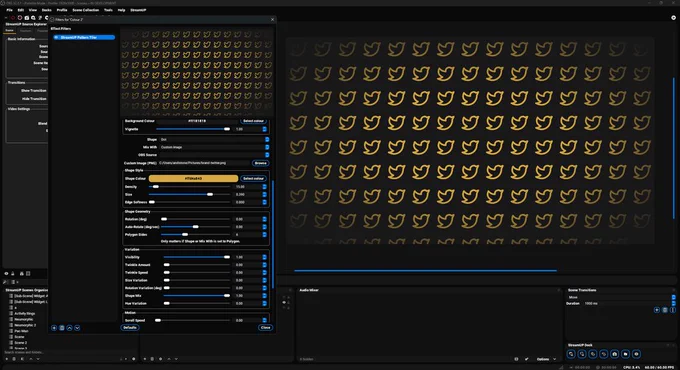The image size is (680, 370).
Task: Click the Size Variation value stepper
Action: click(265, 280)
